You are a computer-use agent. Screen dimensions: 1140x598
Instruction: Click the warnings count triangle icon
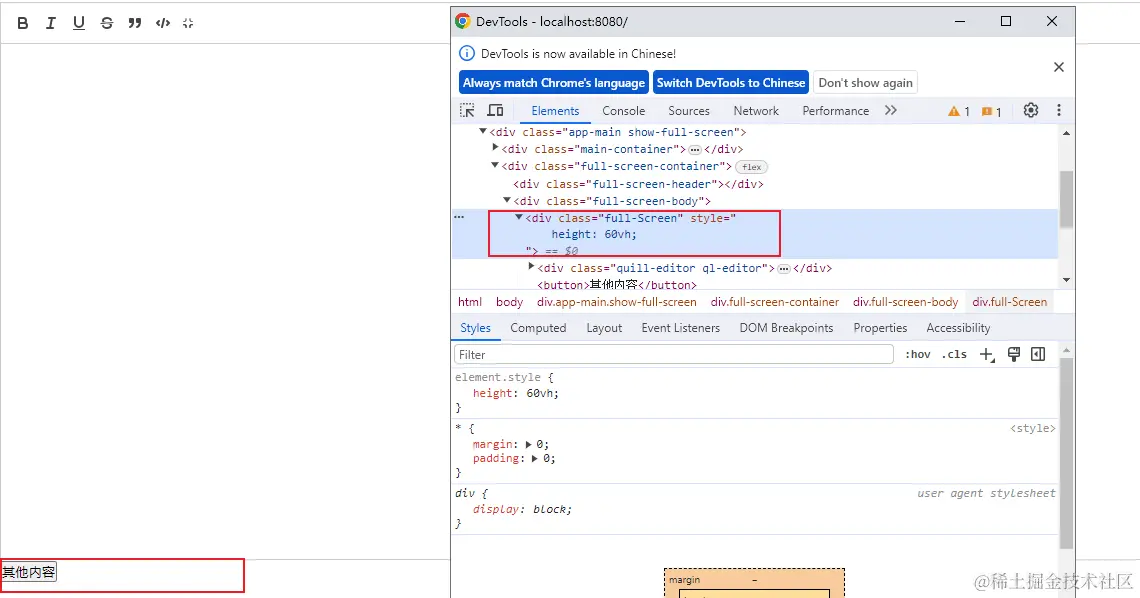pos(959,111)
